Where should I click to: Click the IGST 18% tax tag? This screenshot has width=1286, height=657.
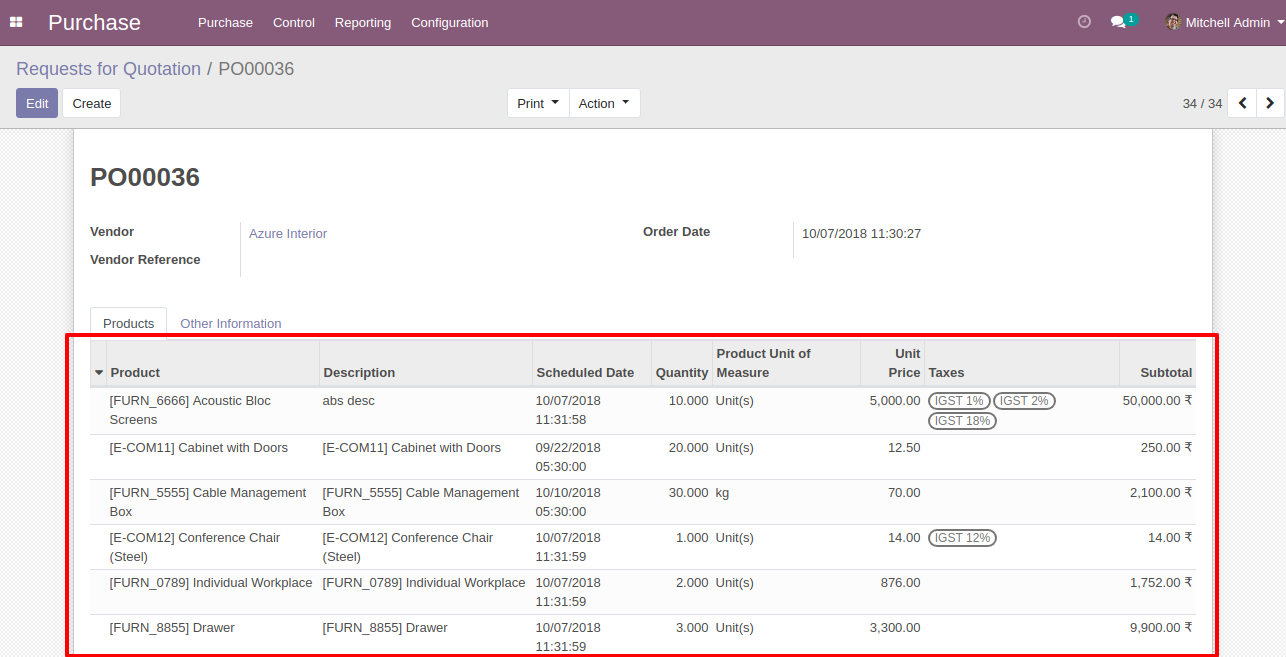[962, 421]
